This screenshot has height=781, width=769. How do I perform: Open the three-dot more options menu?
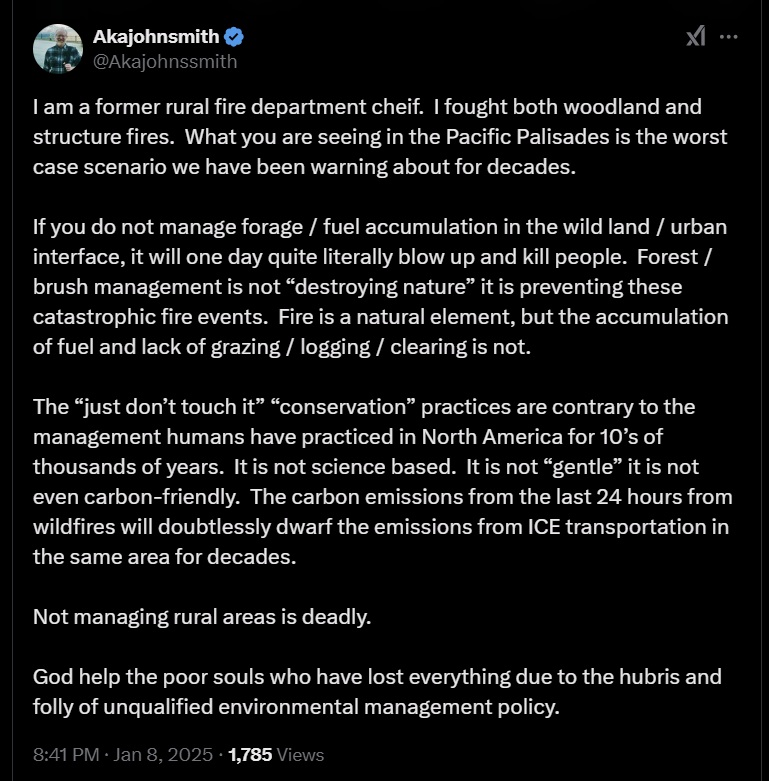click(x=729, y=37)
